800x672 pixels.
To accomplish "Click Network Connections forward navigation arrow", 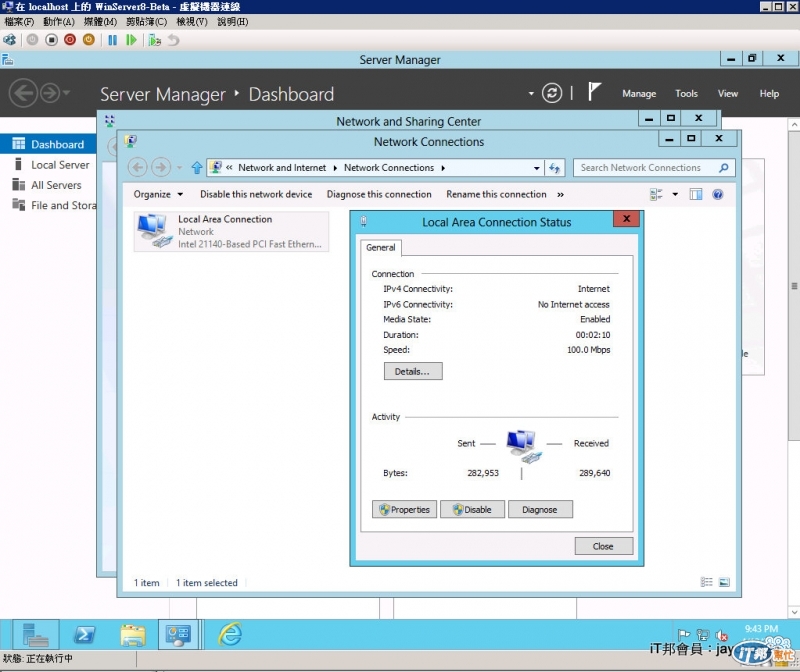I will (161, 167).
